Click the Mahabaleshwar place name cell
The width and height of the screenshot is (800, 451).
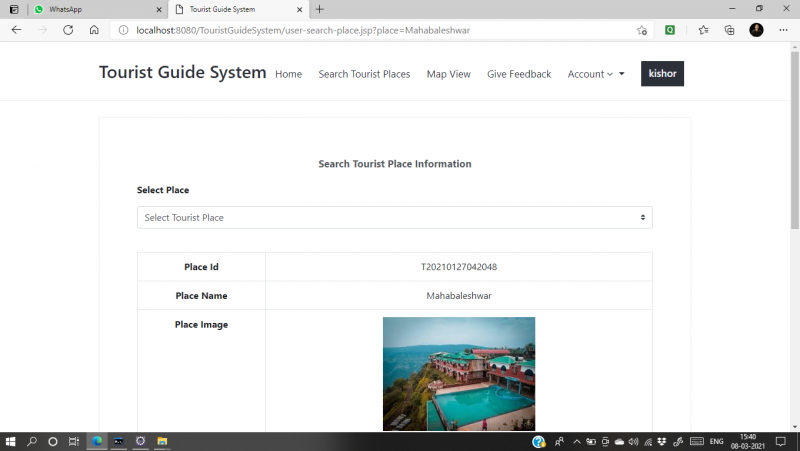[x=459, y=295]
